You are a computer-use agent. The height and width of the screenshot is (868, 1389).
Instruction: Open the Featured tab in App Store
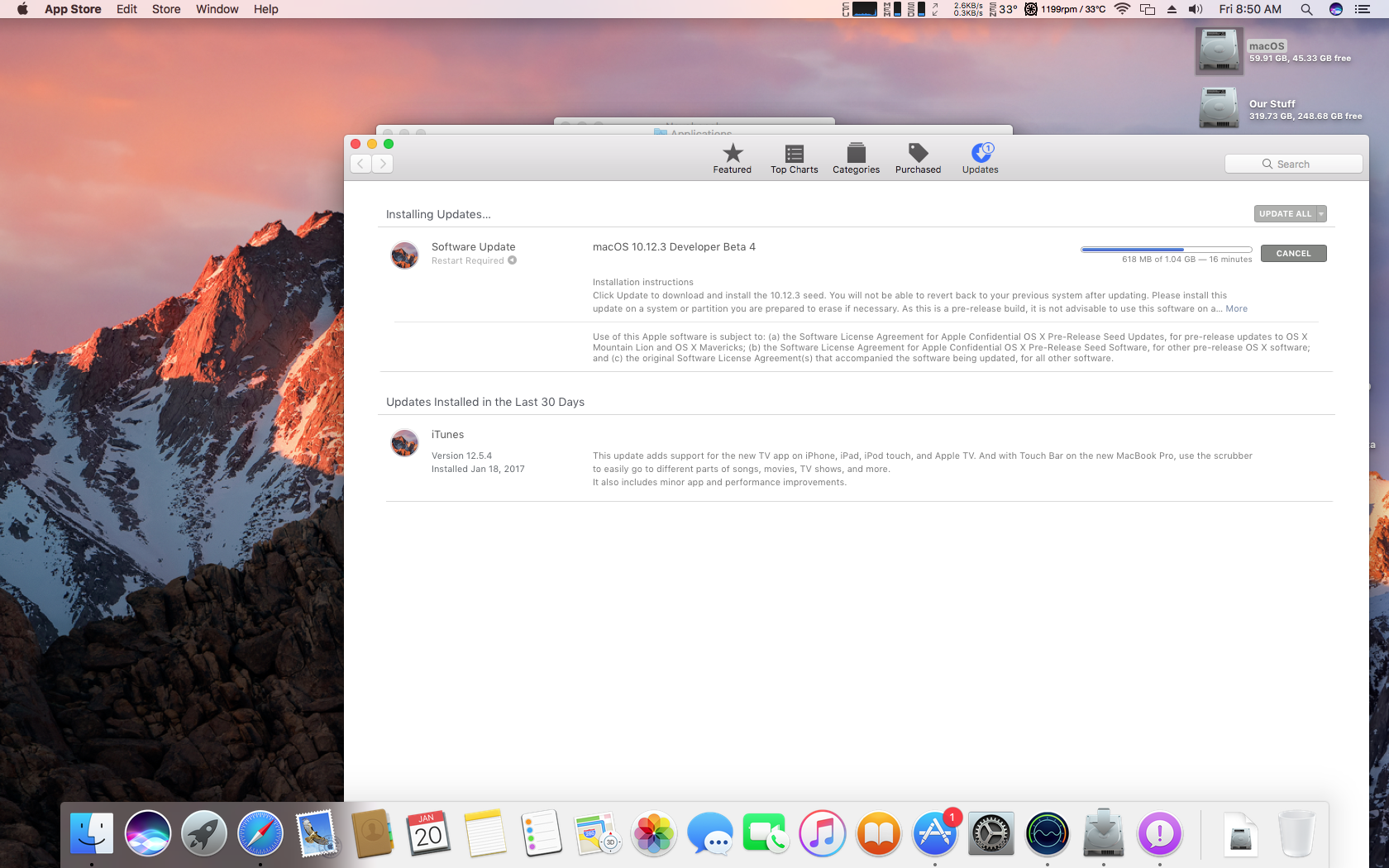pos(733,159)
